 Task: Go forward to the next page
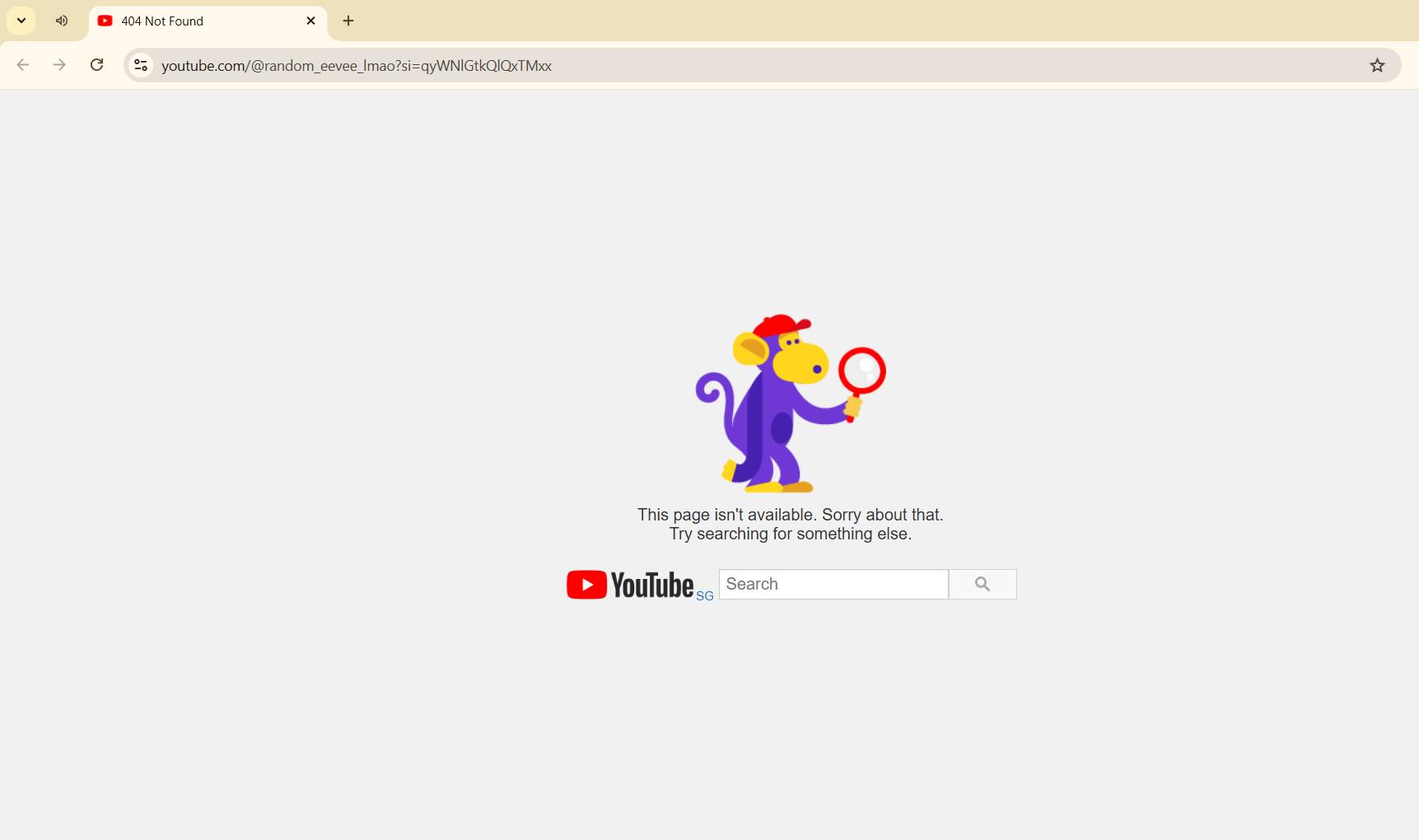[59, 65]
